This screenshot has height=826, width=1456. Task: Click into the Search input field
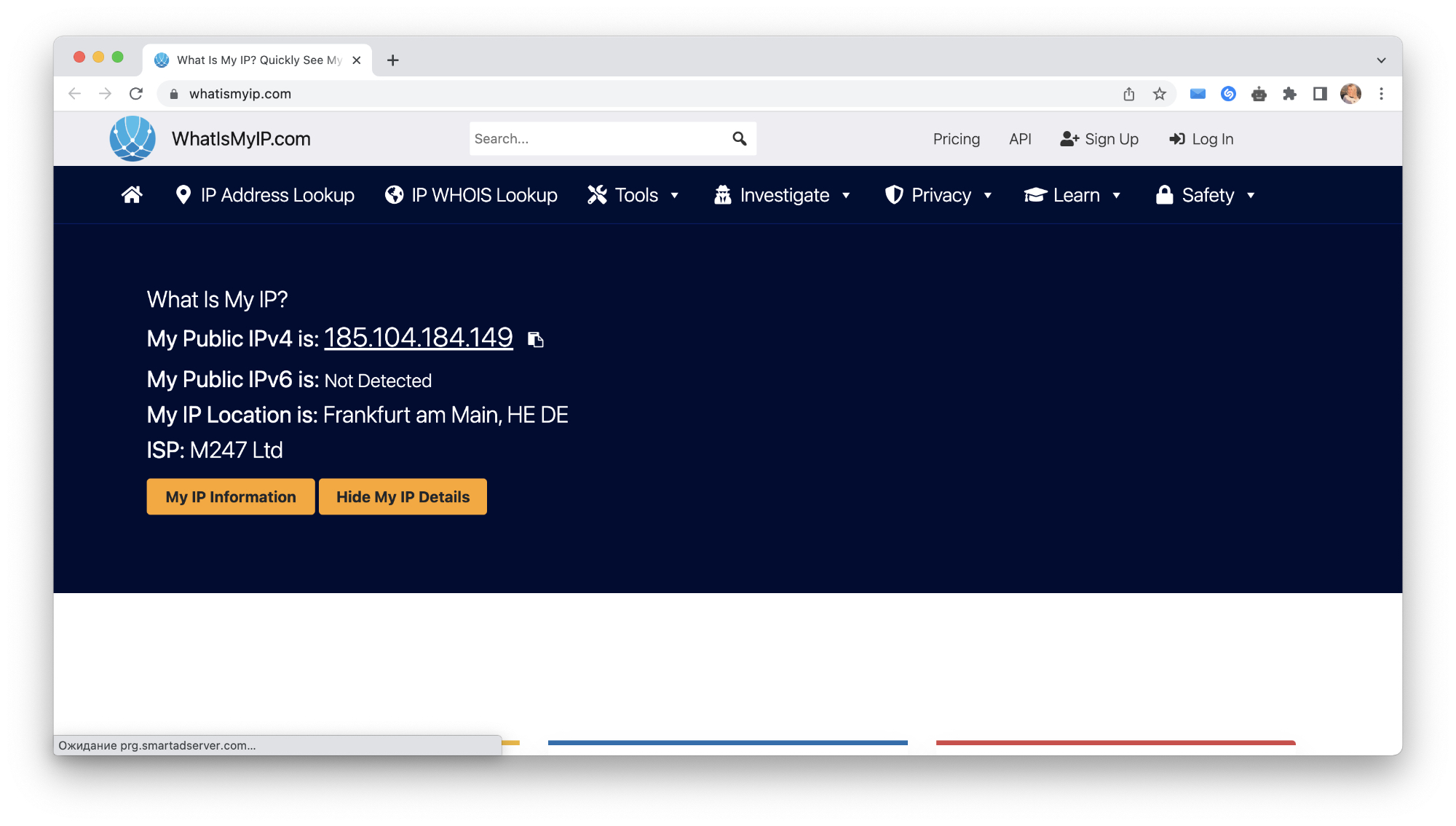pos(597,138)
